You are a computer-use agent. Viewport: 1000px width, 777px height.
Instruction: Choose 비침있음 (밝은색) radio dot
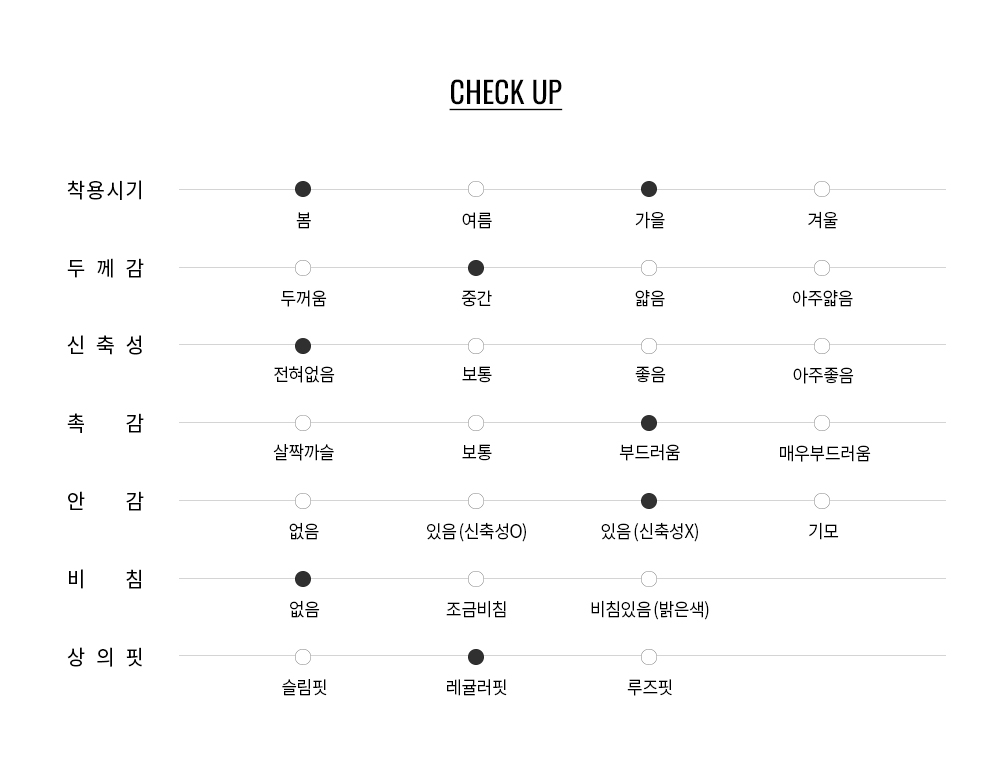tap(649, 579)
